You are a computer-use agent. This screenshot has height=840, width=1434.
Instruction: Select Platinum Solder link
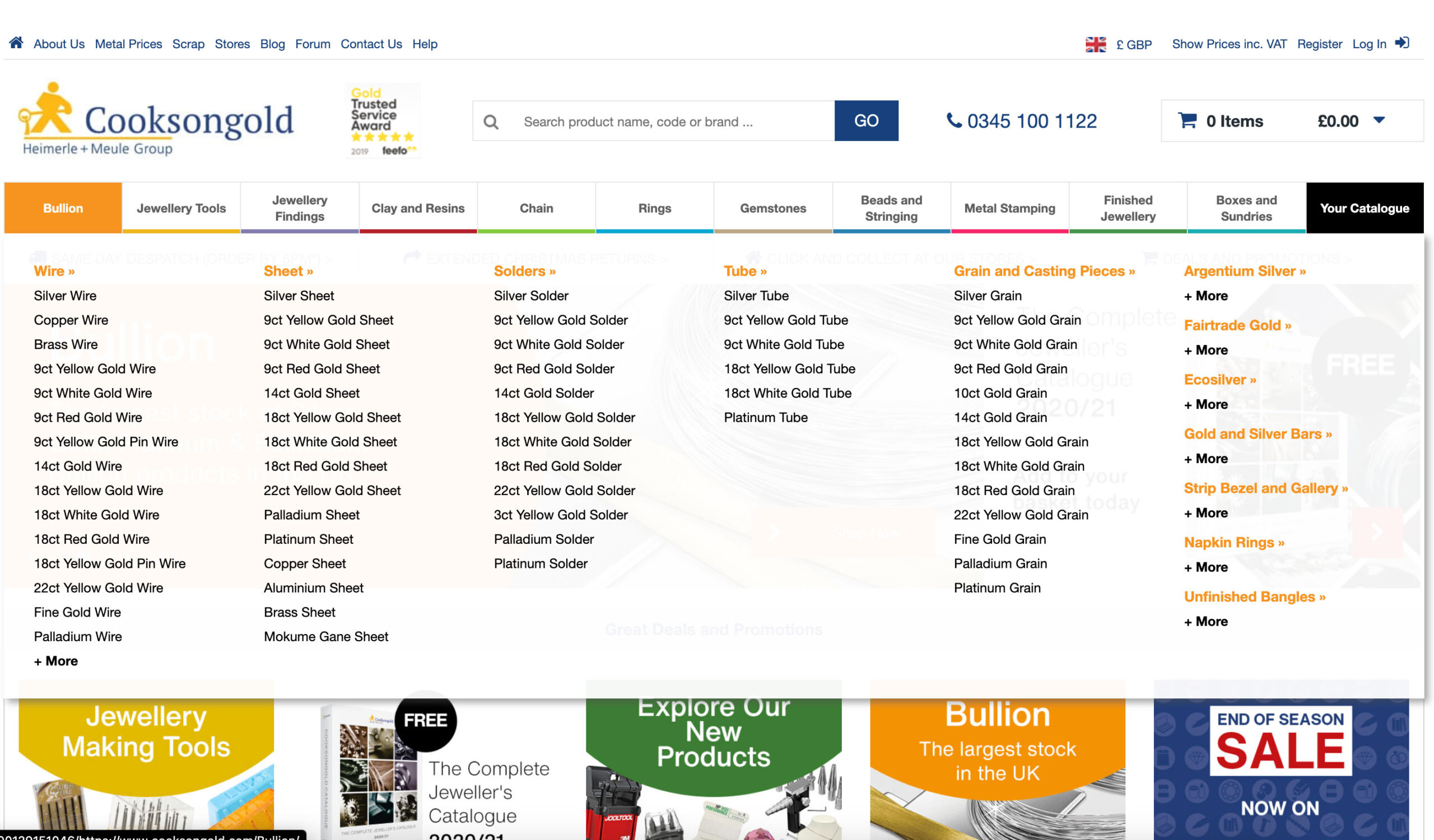tap(541, 563)
